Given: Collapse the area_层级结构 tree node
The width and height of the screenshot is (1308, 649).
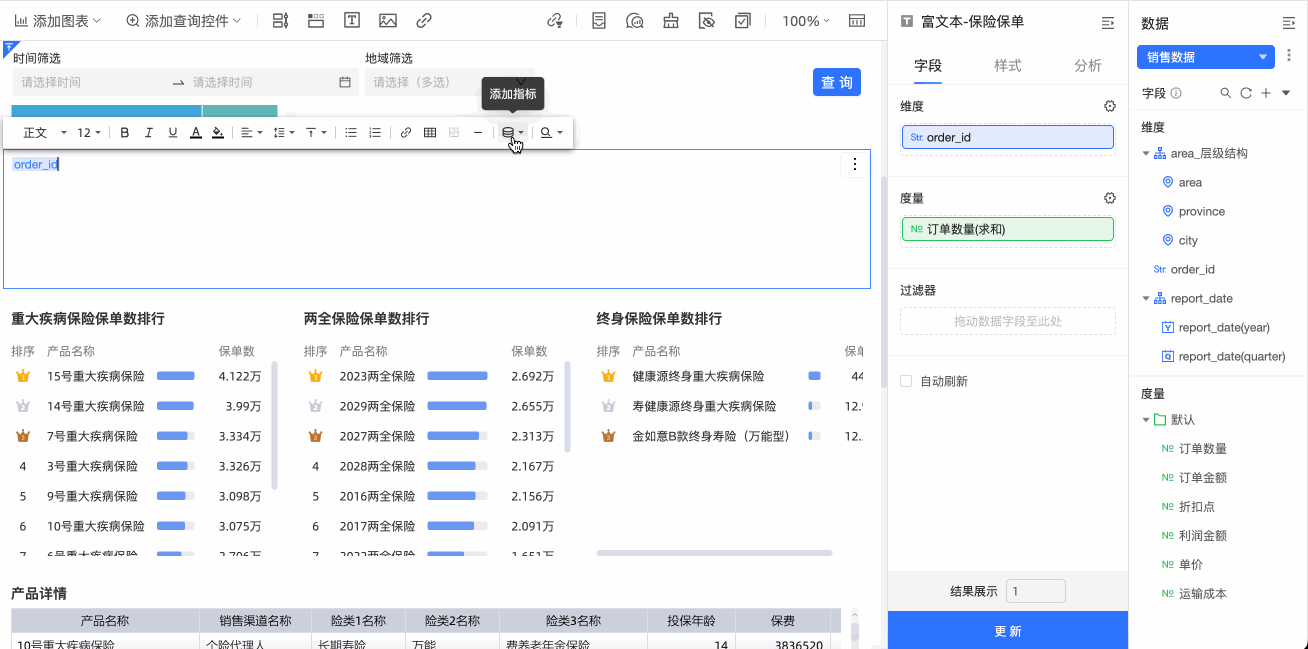Looking at the screenshot, I should tap(1146, 154).
